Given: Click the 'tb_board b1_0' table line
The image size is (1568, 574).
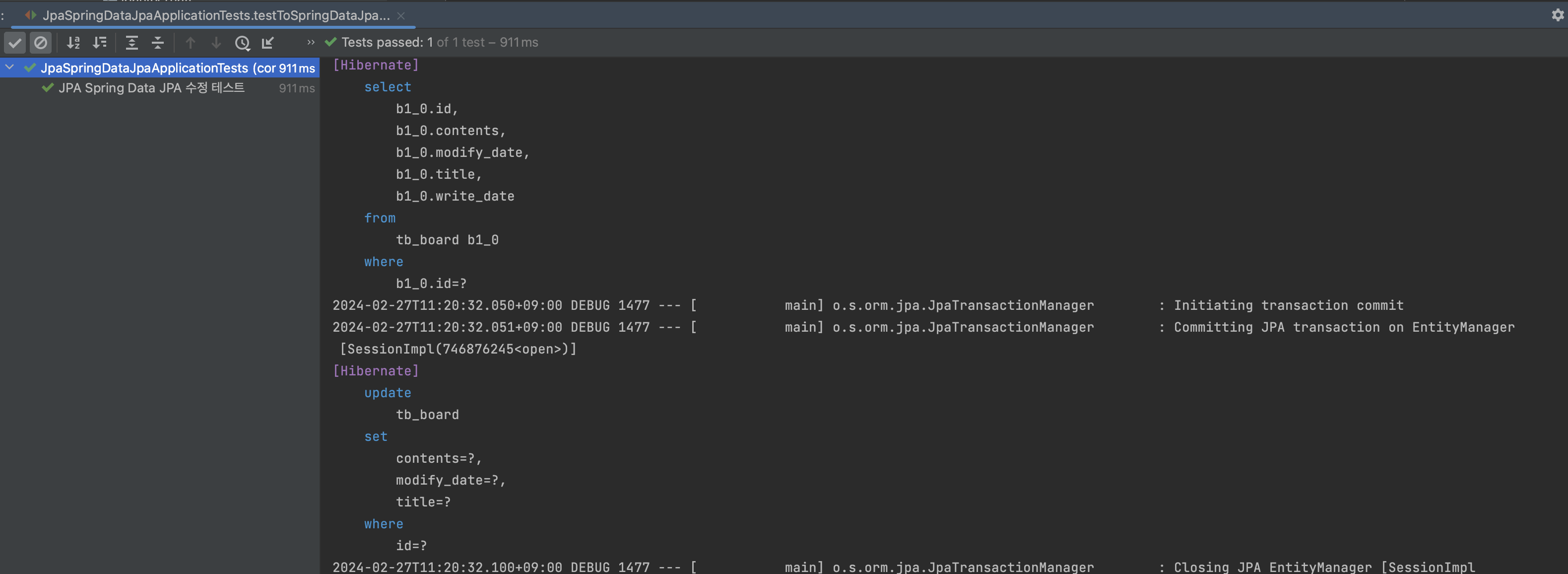Looking at the screenshot, I should (447, 240).
